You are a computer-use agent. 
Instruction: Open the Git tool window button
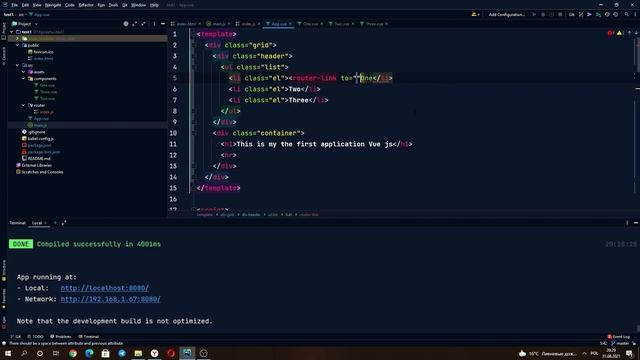point(16,337)
